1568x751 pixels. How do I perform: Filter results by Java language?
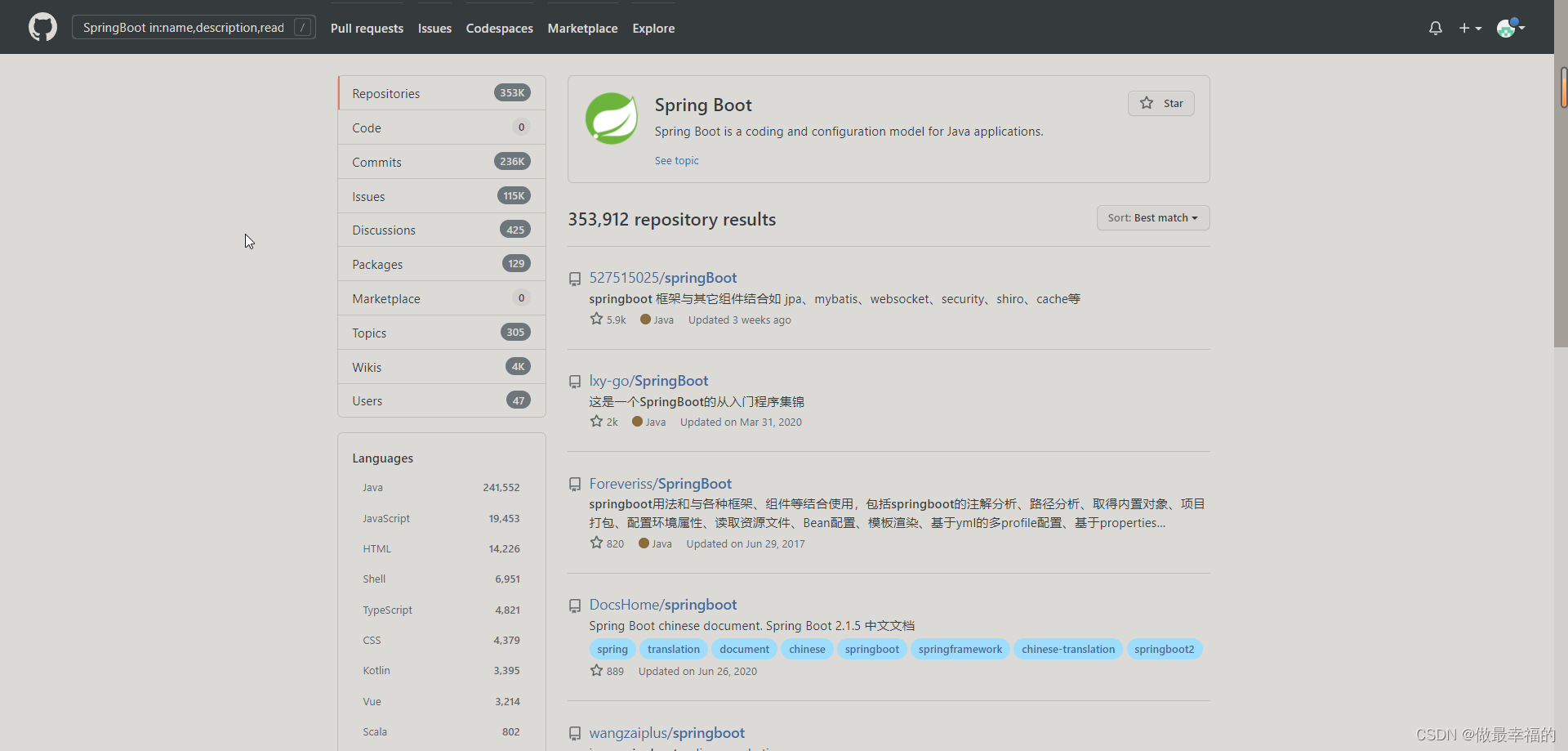[x=441, y=487]
